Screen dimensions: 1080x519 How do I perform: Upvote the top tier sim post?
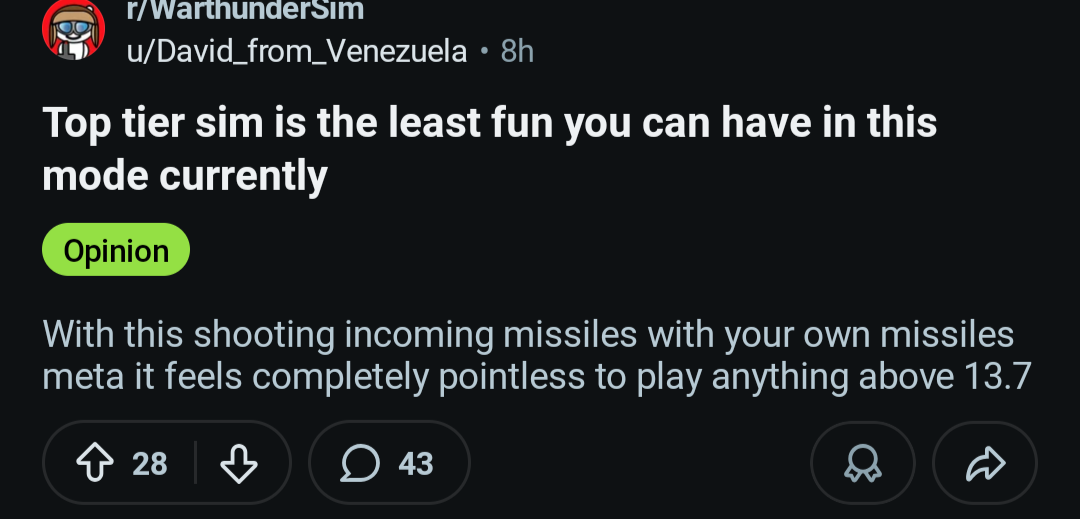[x=94, y=463]
